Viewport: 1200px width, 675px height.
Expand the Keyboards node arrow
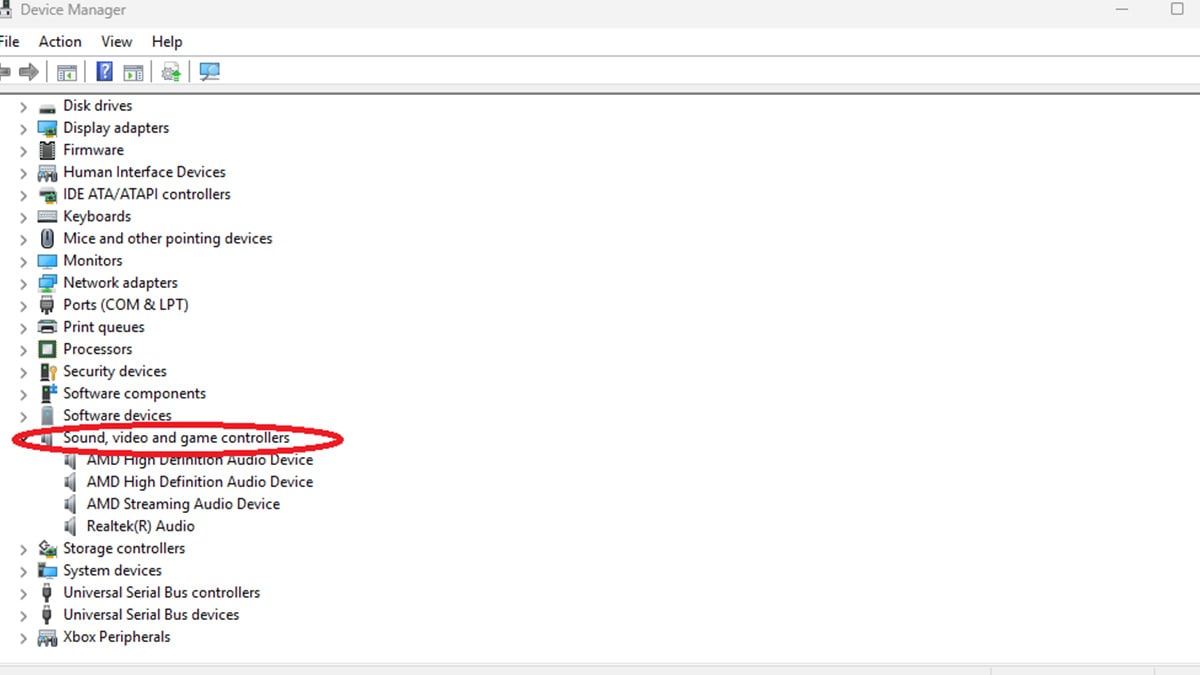point(23,216)
